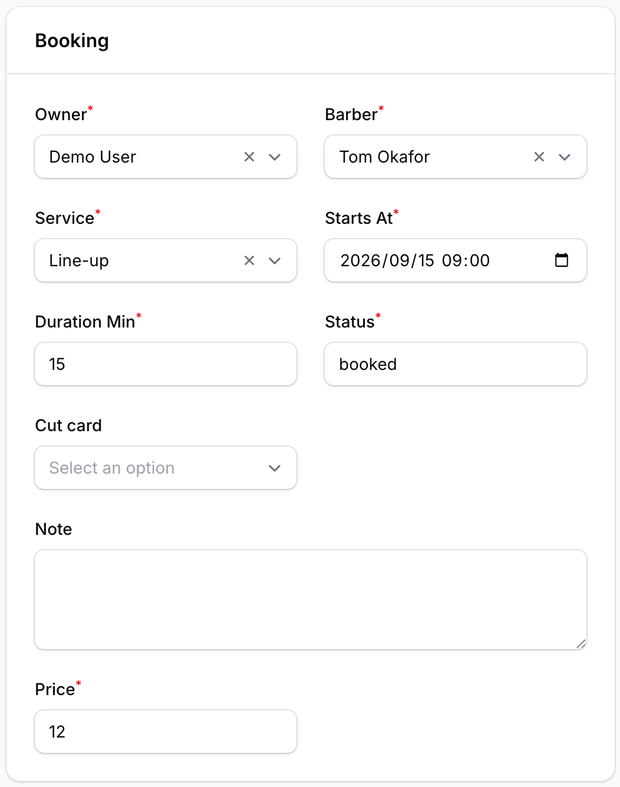Screen dimensions: 620x787
Task: Click the Price field label
Action: (55, 689)
